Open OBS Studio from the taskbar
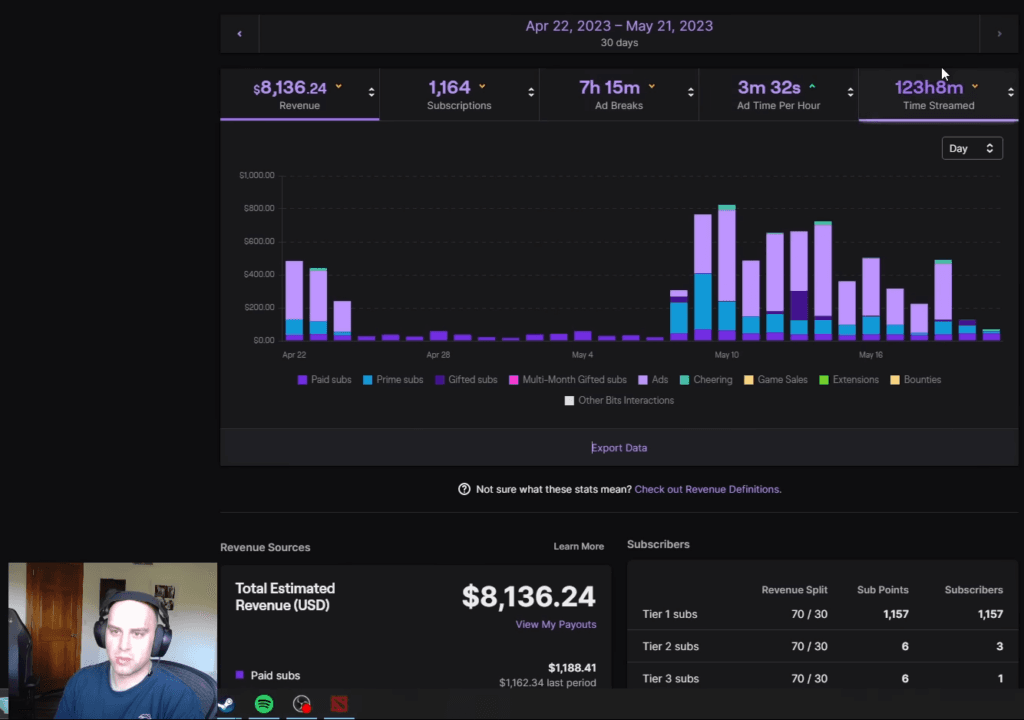This screenshot has width=1024, height=720. tap(302, 705)
